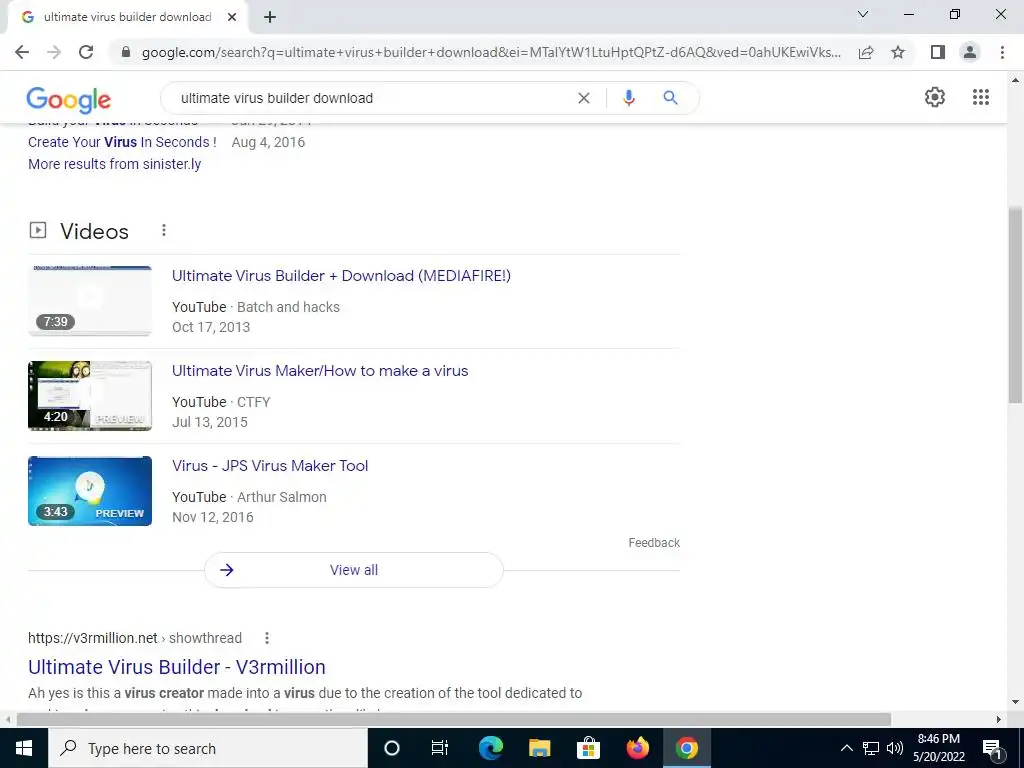The image size is (1024, 768).
Task: Open Chrome three-dot menu
Action: pos(1002,52)
